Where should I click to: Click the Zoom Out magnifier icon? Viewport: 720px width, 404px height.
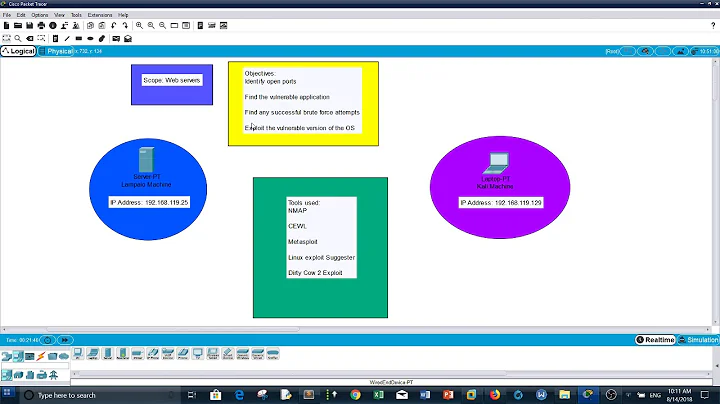pyautogui.click(x=163, y=26)
